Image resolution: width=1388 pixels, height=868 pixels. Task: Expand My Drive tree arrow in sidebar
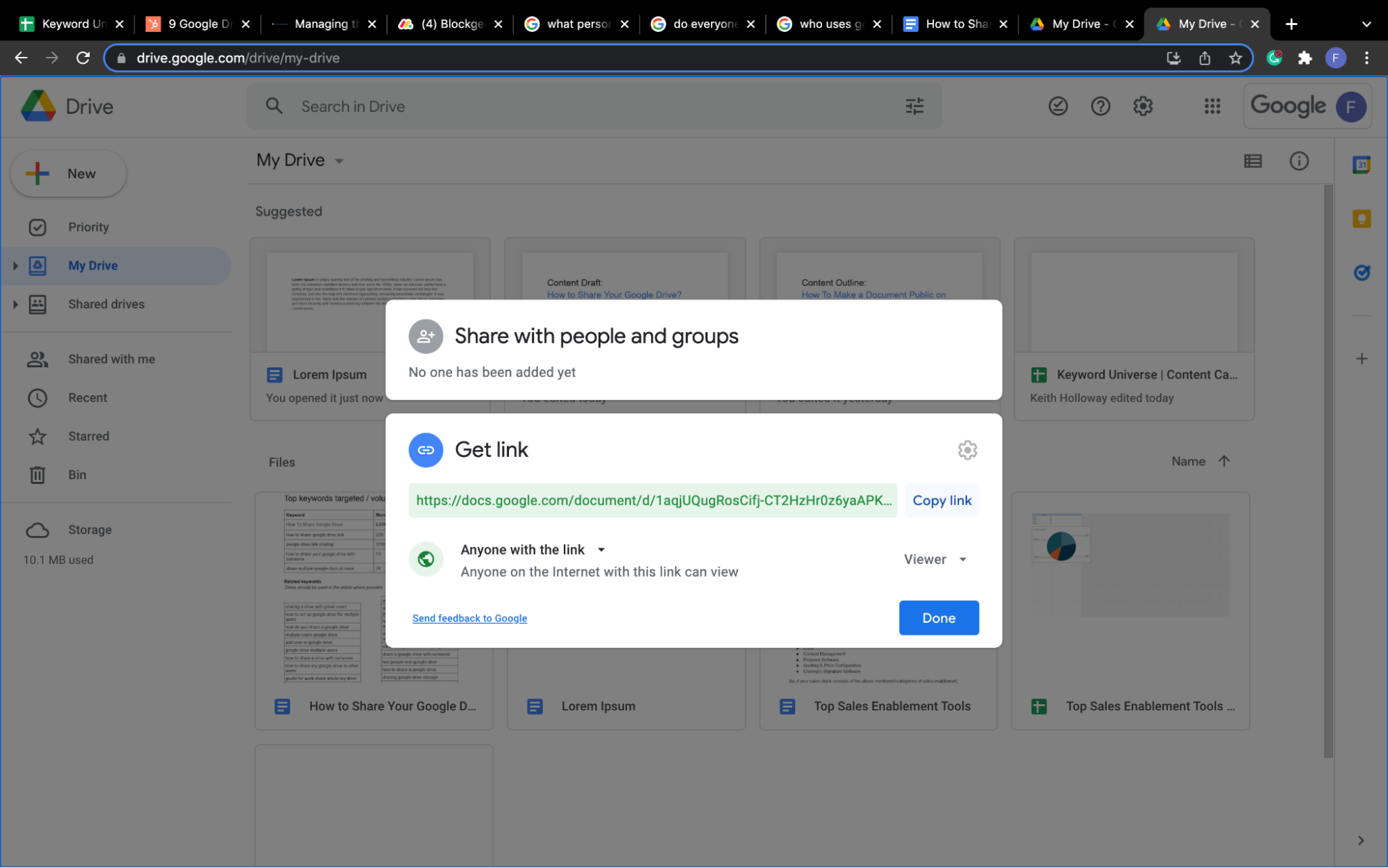pos(15,266)
